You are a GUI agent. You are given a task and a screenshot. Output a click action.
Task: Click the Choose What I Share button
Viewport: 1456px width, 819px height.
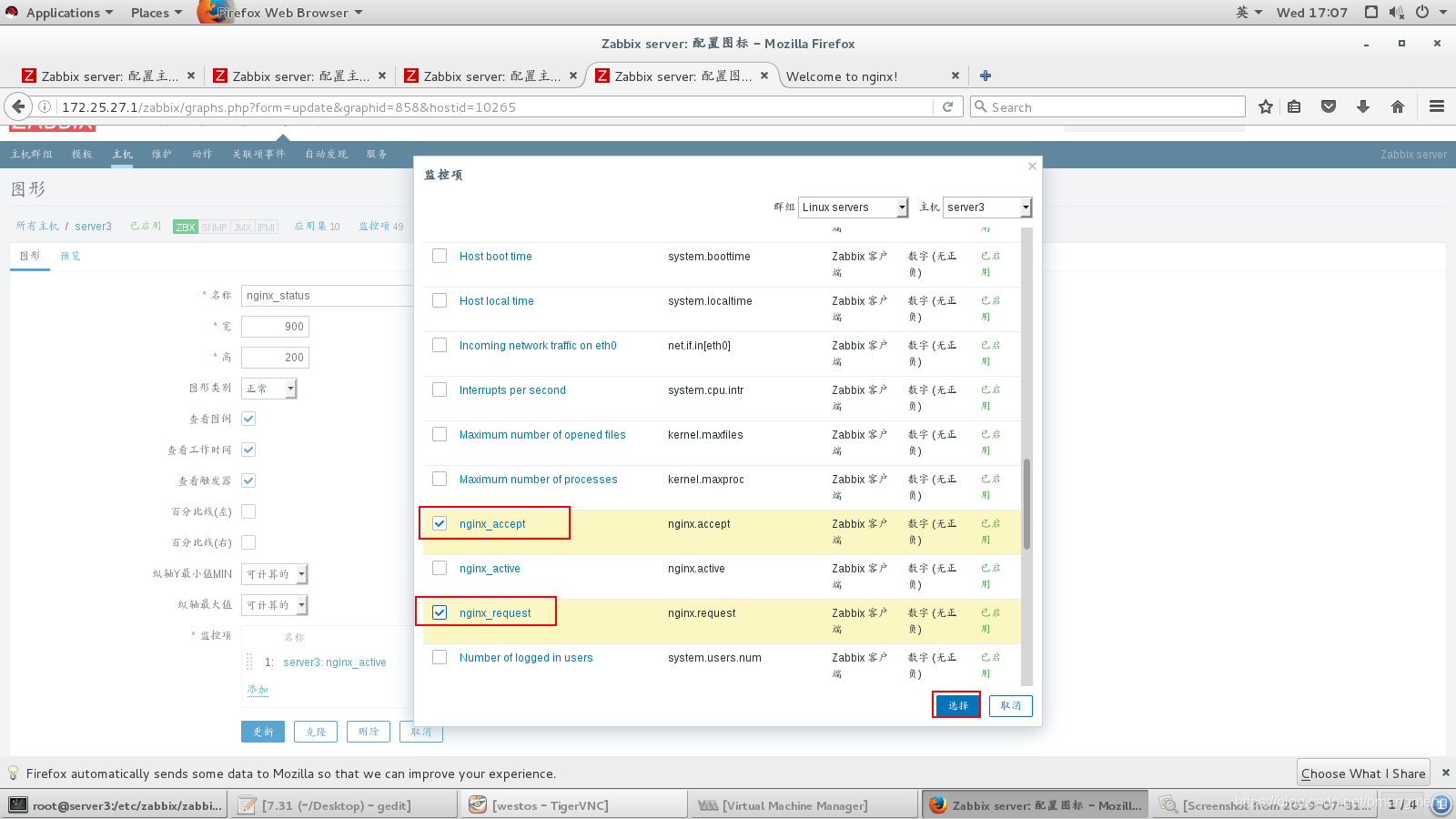[1363, 773]
